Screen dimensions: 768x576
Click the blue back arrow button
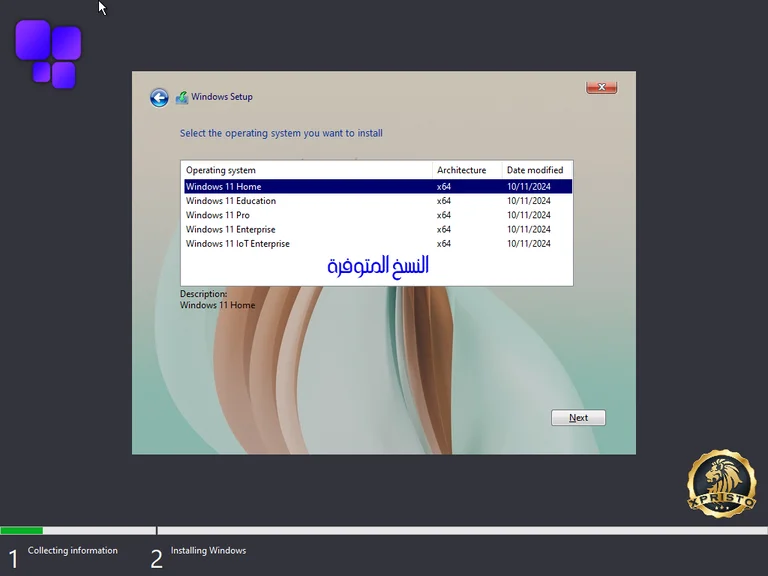pyautogui.click(x=159, y=97)
